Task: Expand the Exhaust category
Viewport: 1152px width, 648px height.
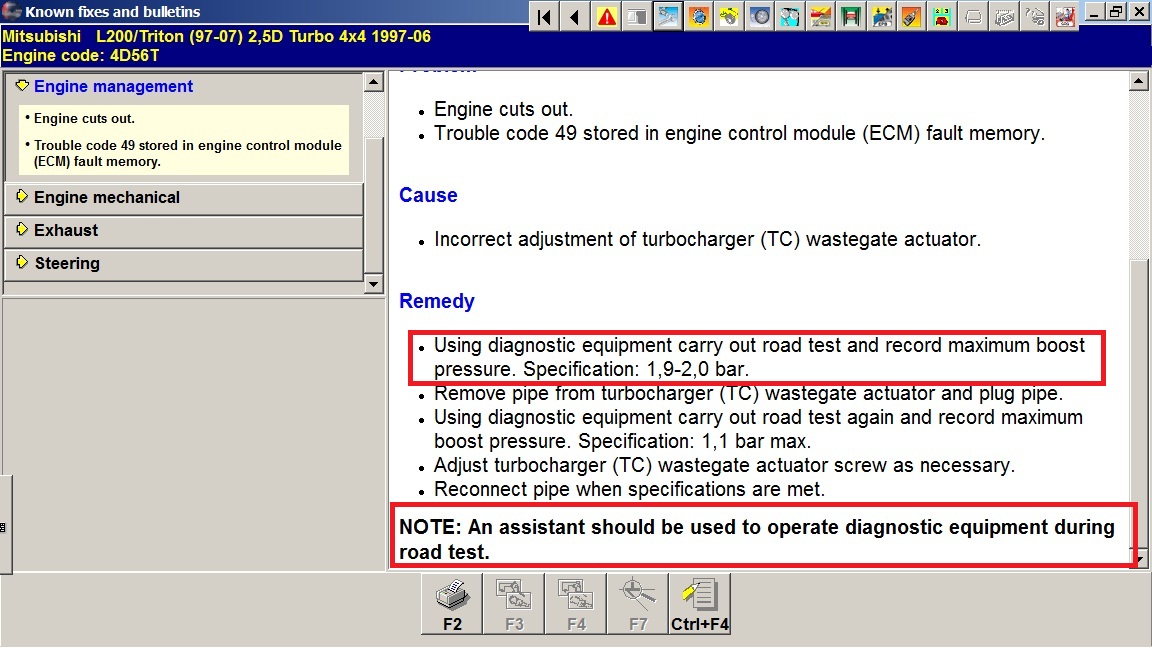Action: (x=66, y=231)
